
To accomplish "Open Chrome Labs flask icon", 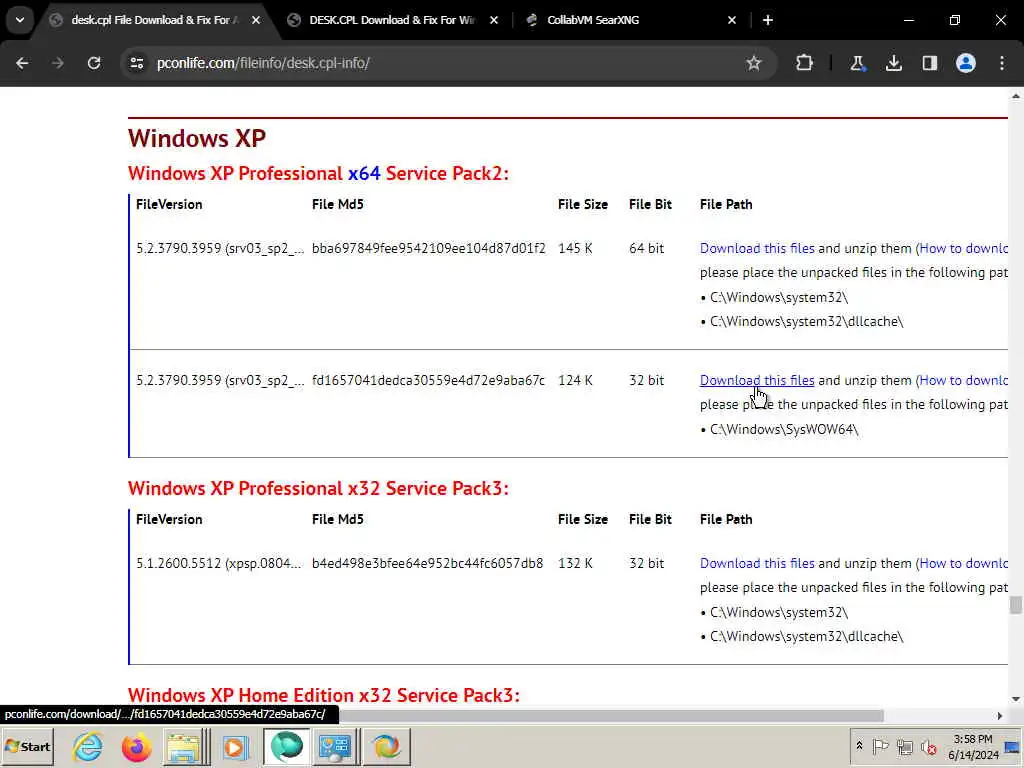I will [x=857, y=63].
